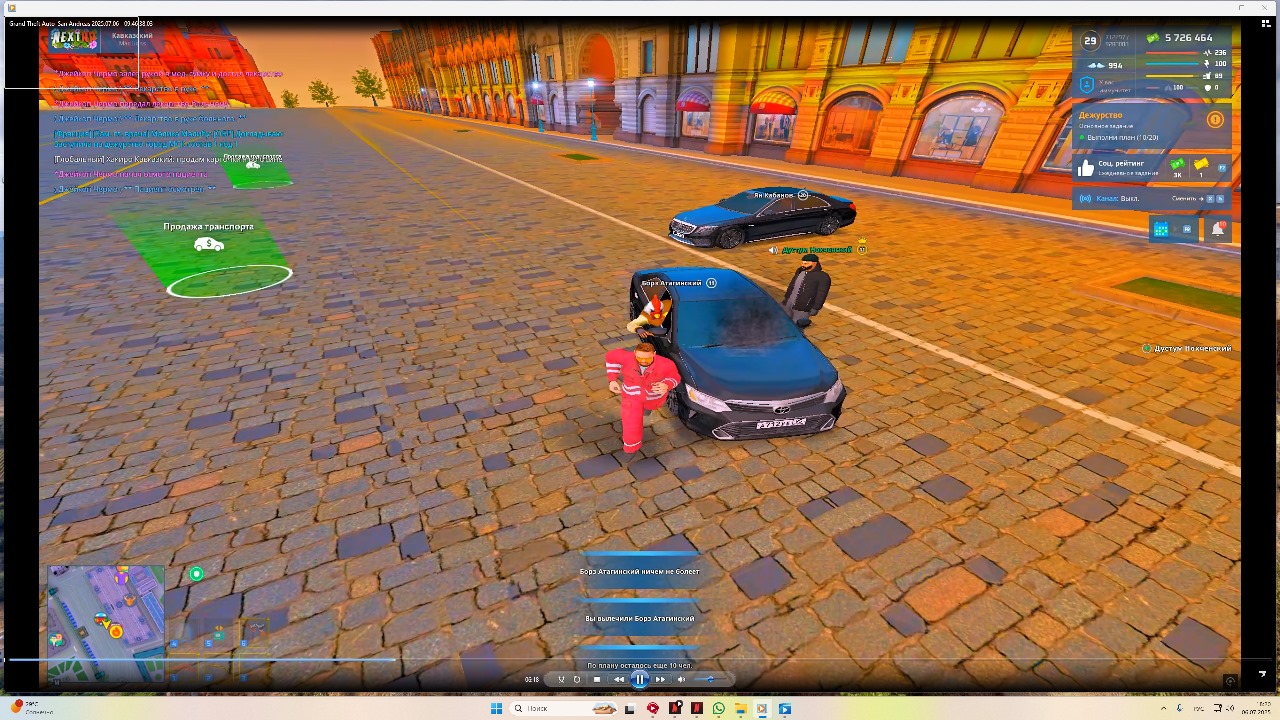This screenshot has width=1280, height=720.
Task: Click the 5 726 464 money balance
Action: [x=1188, y=38]
